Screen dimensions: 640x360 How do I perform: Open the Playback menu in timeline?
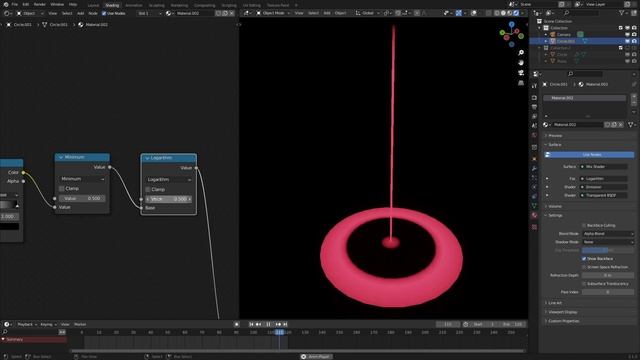coord(27,324)
